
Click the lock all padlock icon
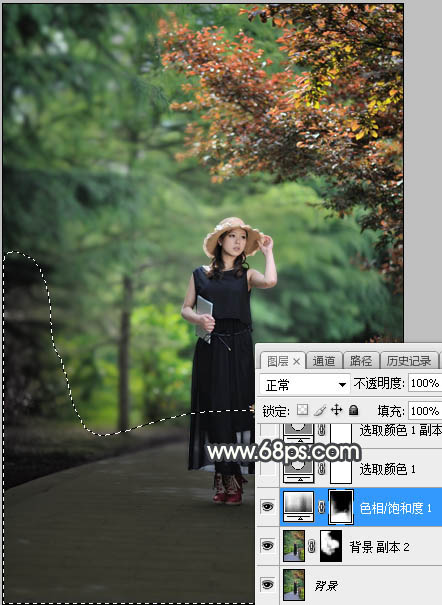coord(353,410)
